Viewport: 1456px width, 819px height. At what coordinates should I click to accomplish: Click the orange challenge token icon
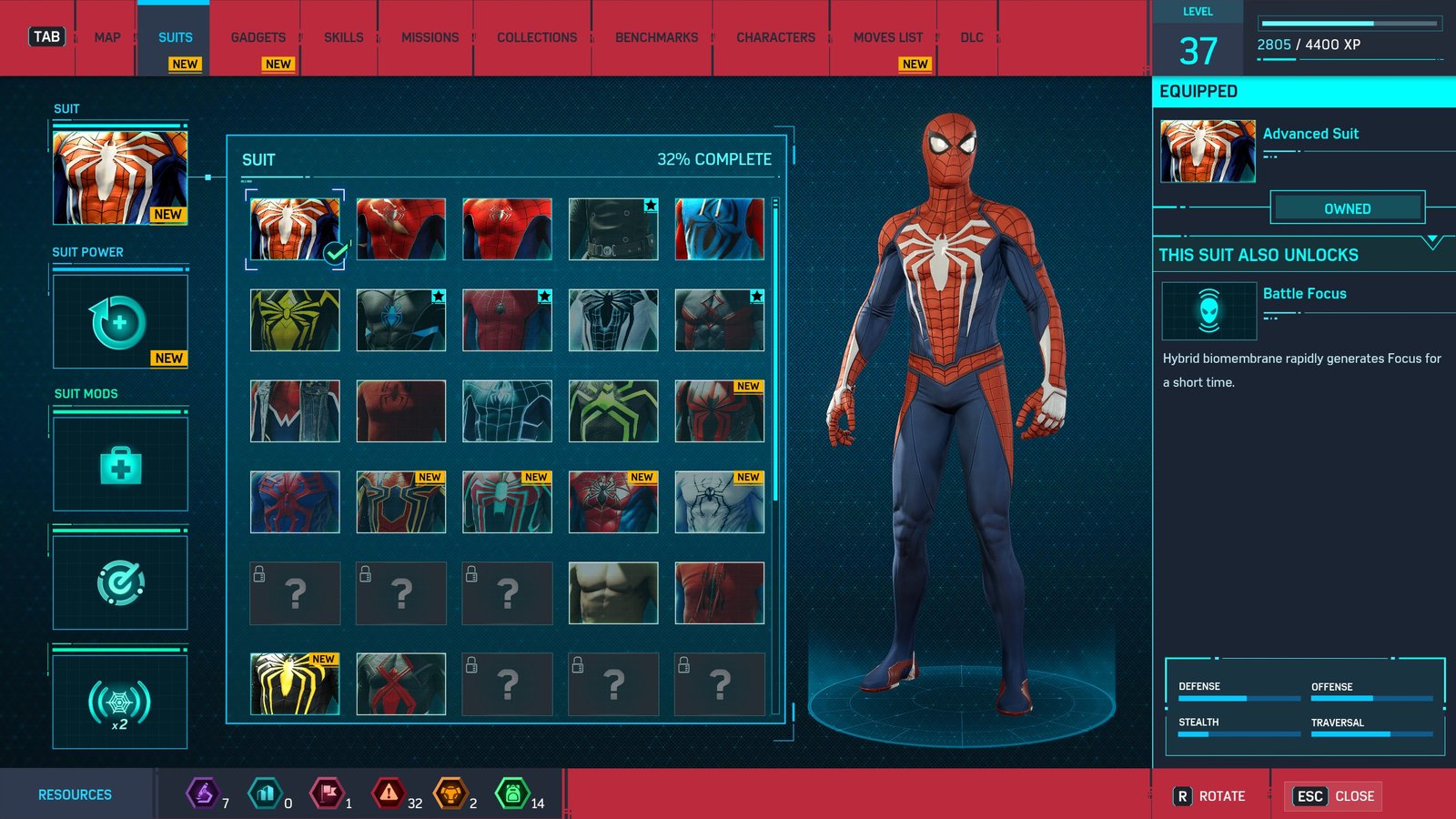(x=453, y=794)
